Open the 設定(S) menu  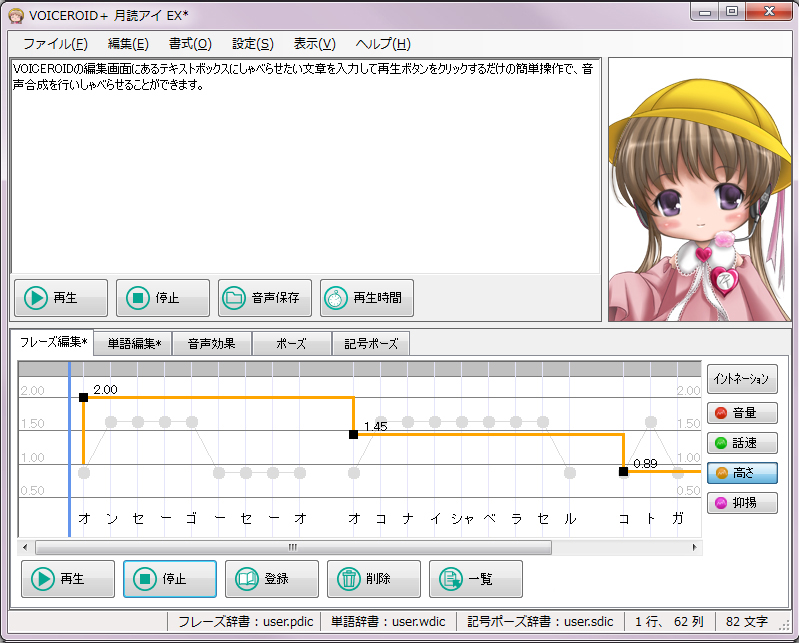[x=253, y=44]
